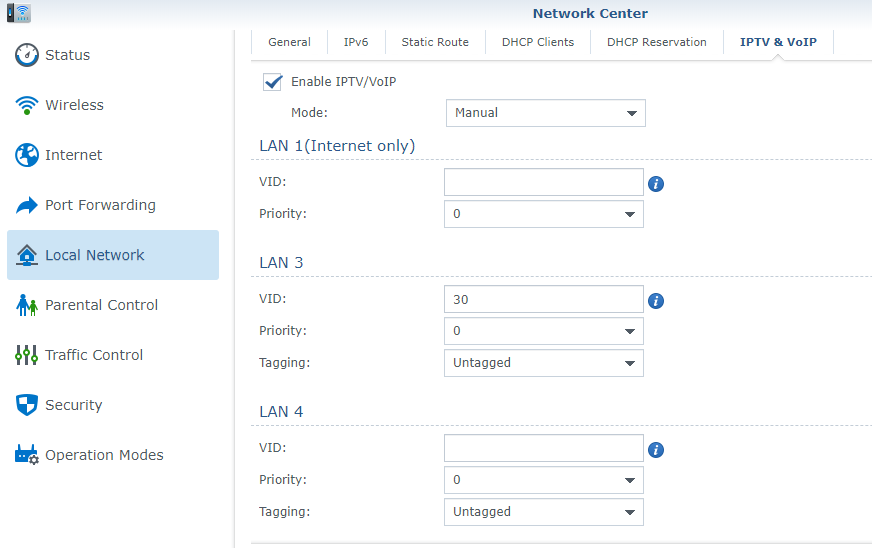
Task: Click the Internet globe icon
Action: tap(27, 155)
